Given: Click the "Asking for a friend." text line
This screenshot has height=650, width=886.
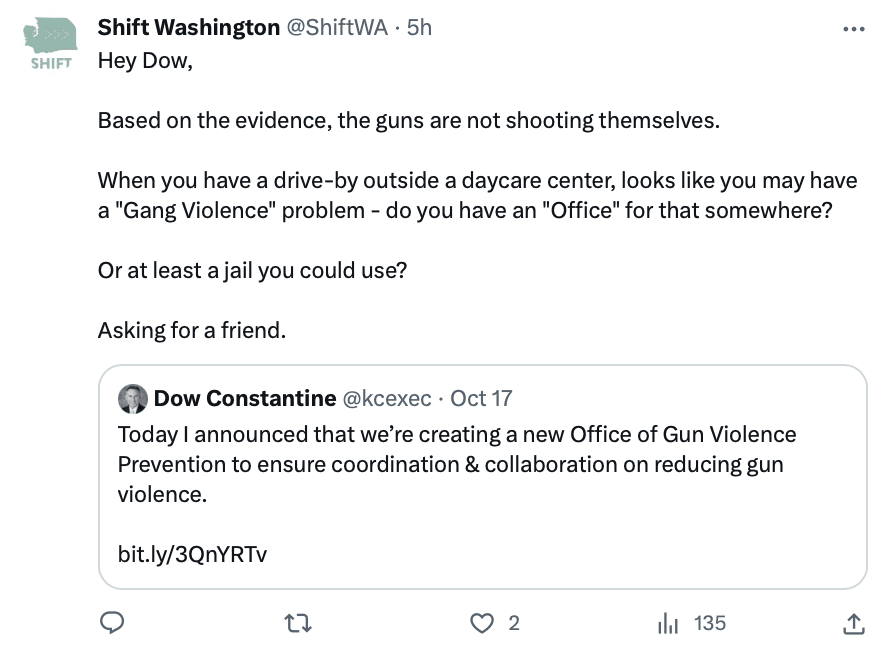Looking at the screenshot, I should [x=192, y=329].
